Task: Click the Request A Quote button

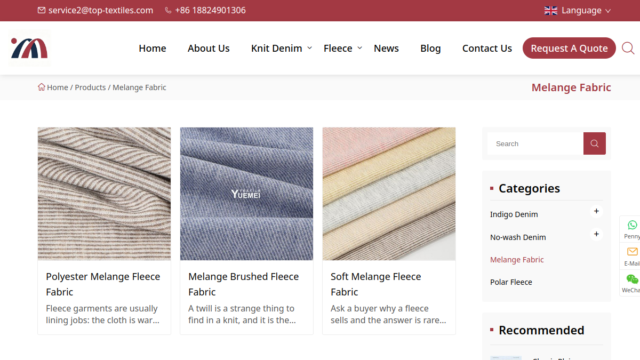Action: [569, 48]
